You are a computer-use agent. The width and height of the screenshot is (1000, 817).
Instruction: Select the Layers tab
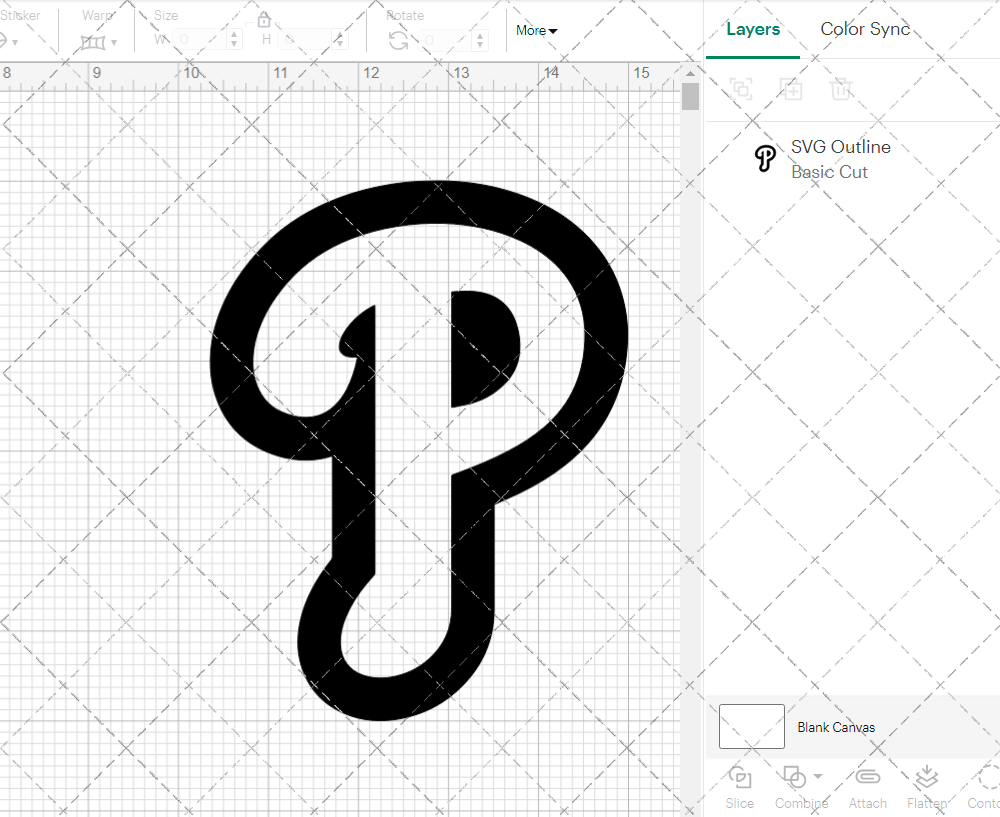pyautogui.click(x=753, y=29)
